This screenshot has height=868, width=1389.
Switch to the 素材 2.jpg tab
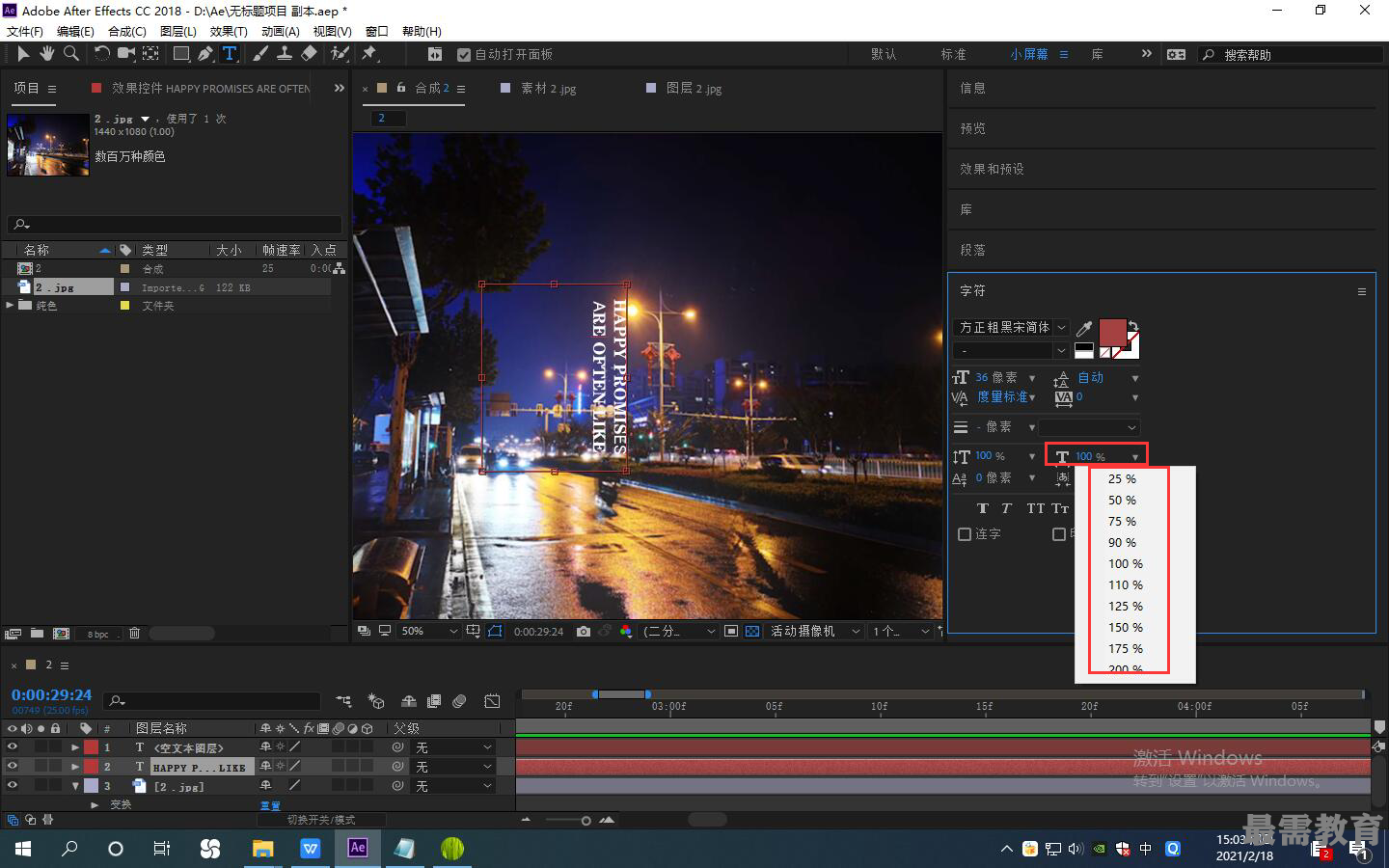tap(548, 88)
